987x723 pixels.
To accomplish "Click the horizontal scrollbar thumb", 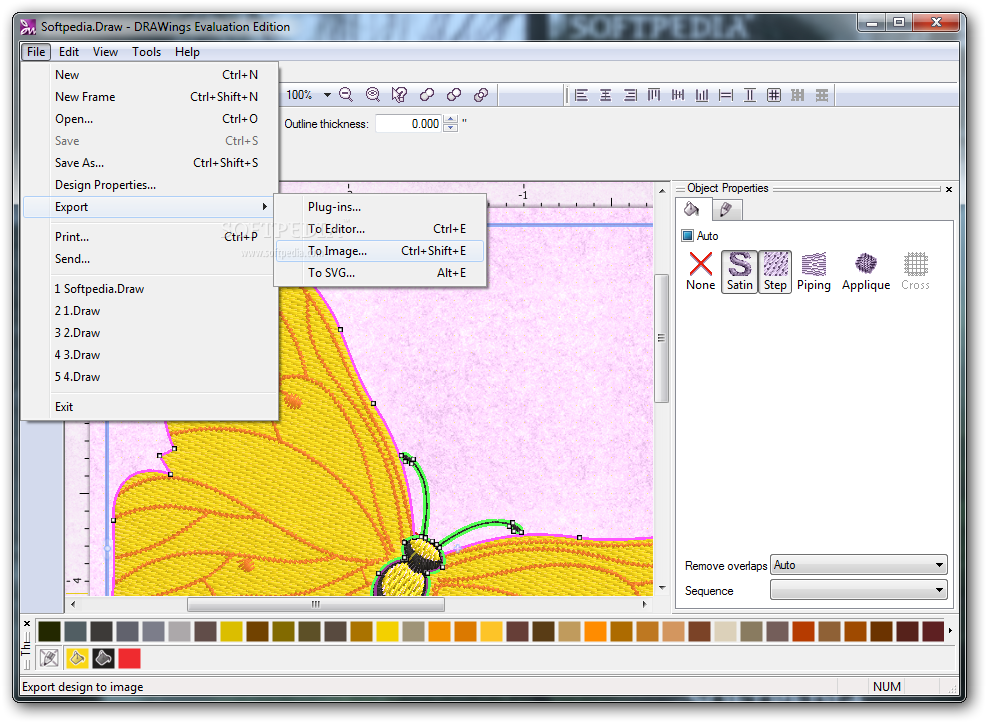I will (316, 604).
